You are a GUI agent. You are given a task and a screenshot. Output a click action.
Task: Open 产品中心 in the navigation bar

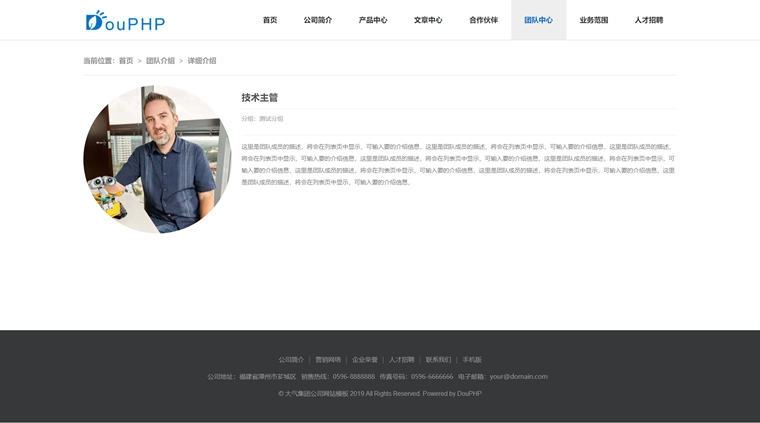tap(373, 20)
